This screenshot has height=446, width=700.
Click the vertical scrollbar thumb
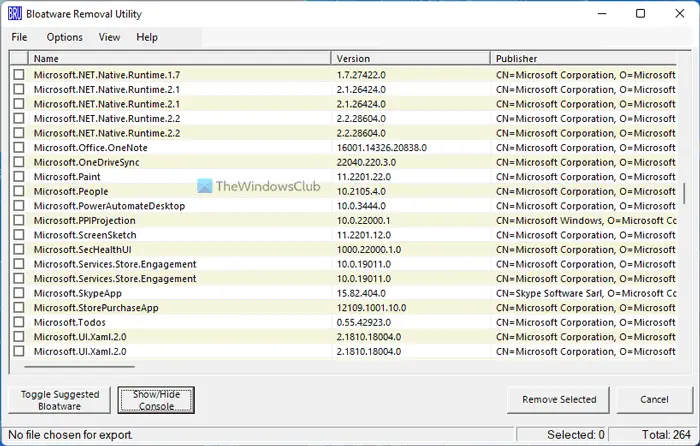coord(684,193)
